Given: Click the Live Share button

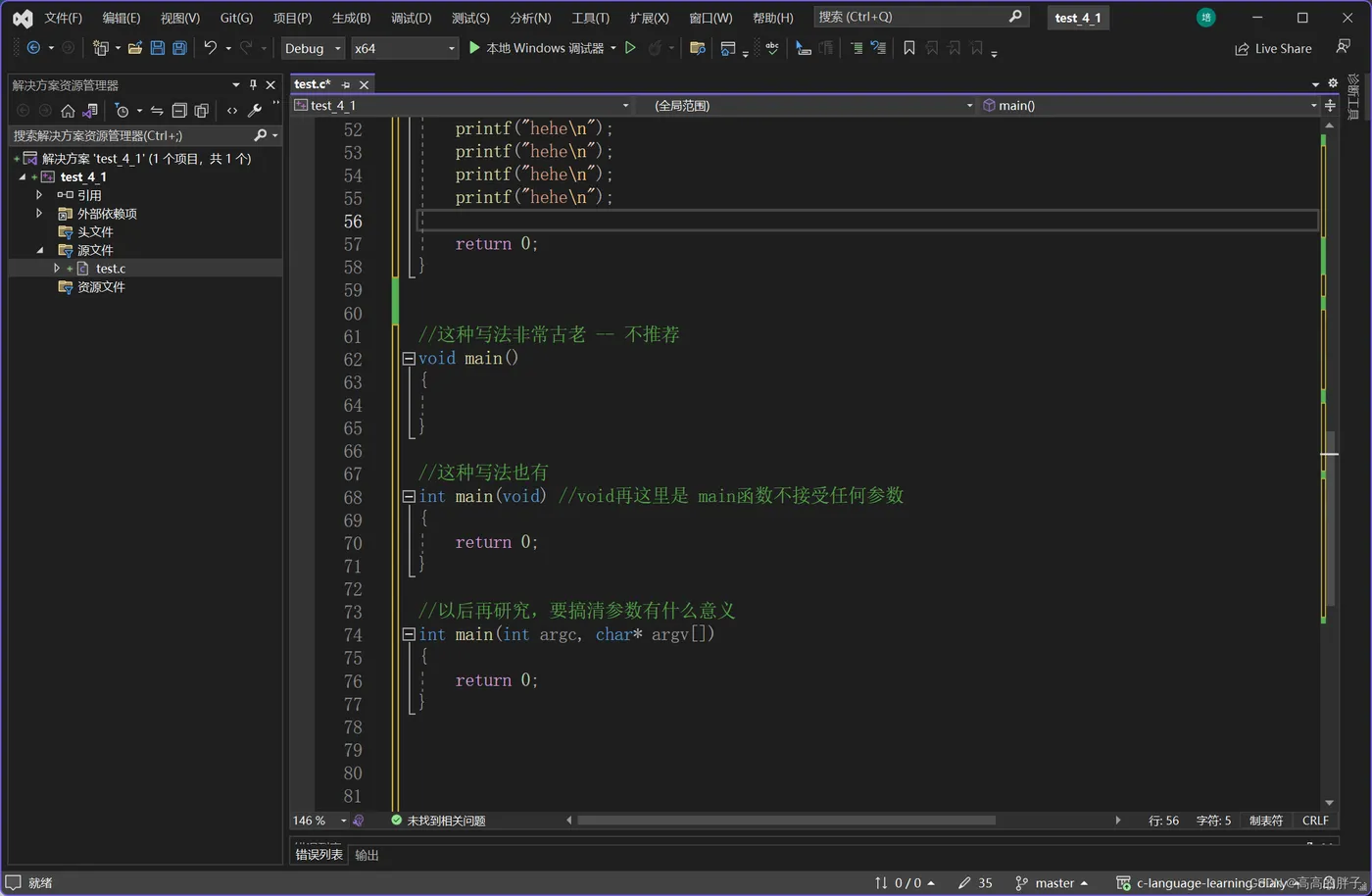Looking at the screenshot, I should coord(1273,48).
